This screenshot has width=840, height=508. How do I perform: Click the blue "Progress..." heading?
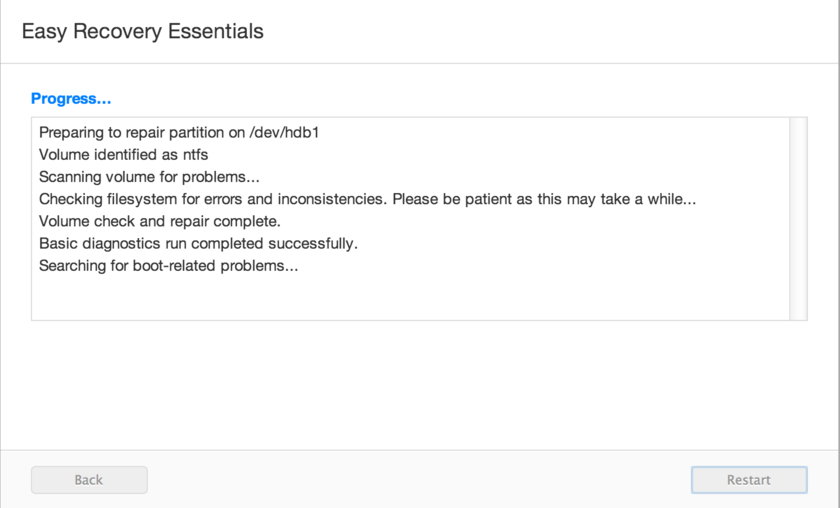[x=71, y=98]
